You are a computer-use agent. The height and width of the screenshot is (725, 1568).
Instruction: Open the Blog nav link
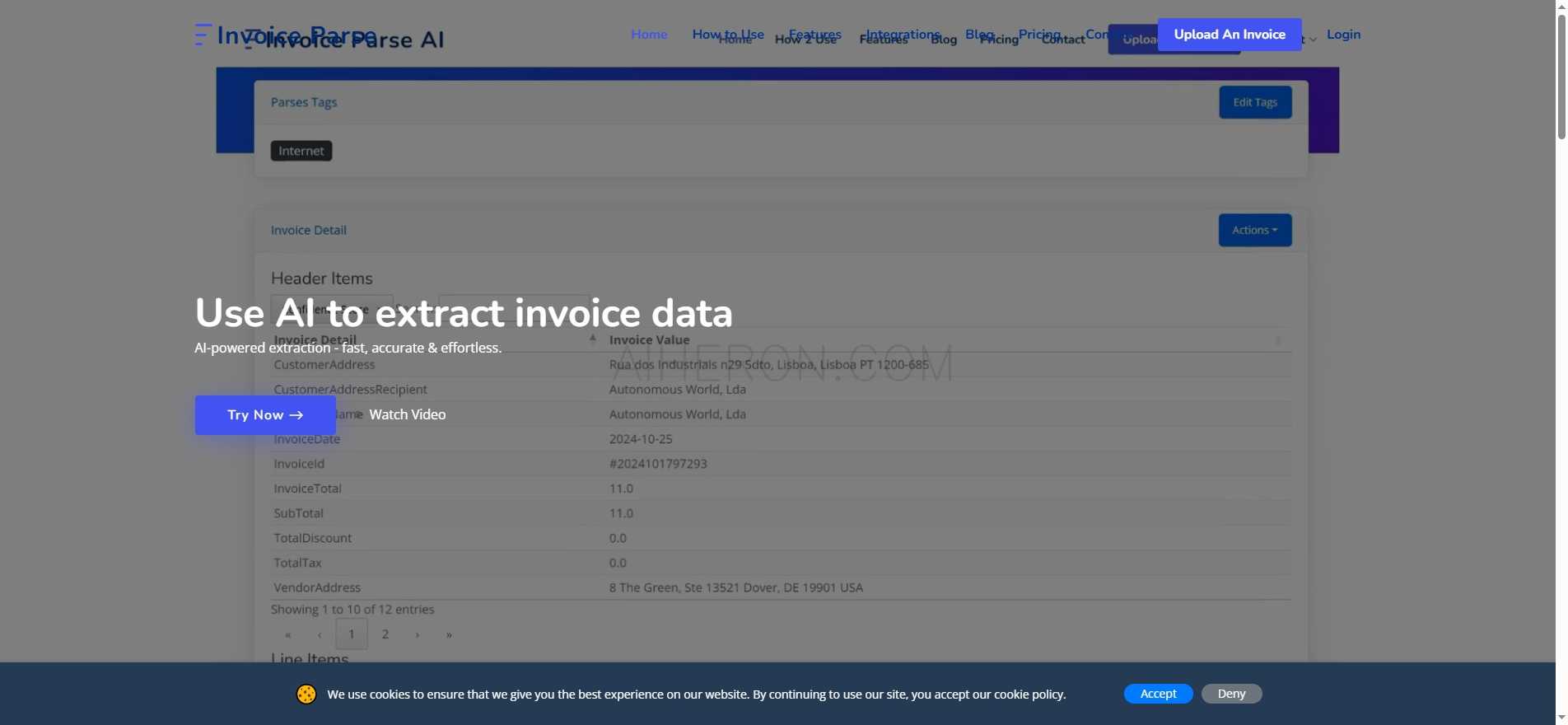[x=979, y=35]
